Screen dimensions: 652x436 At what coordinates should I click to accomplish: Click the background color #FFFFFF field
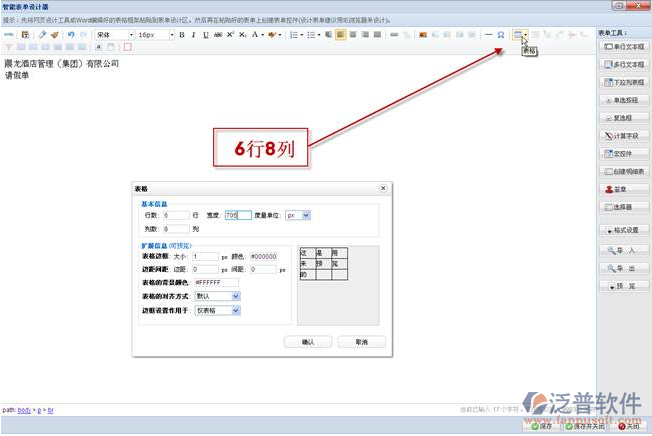pyautogui.click(x=216, y=283)
